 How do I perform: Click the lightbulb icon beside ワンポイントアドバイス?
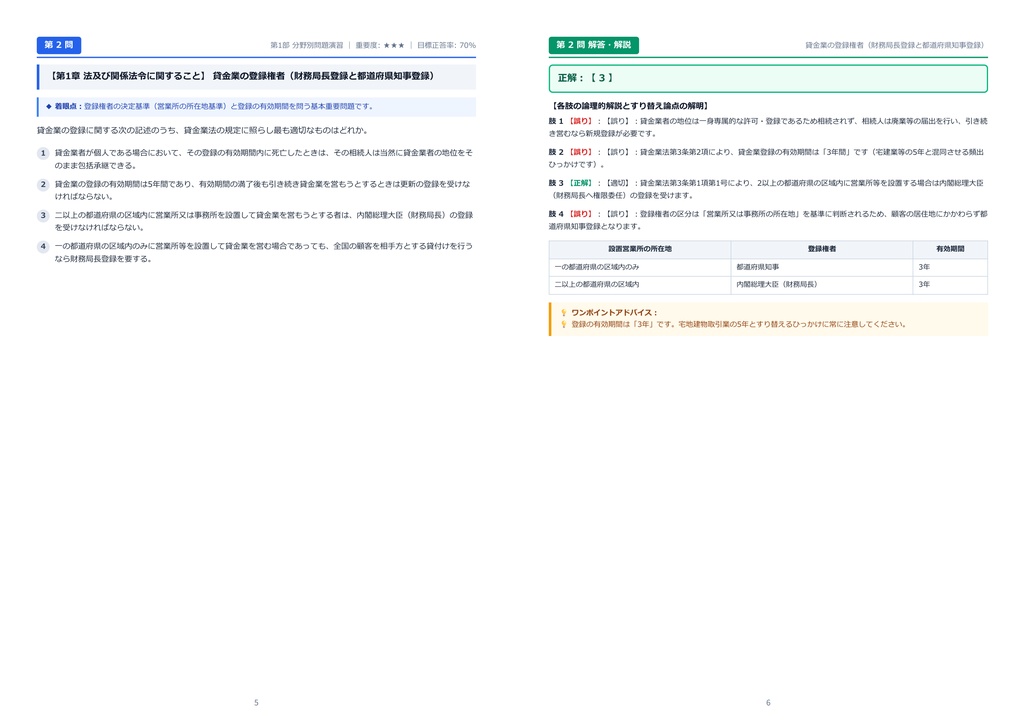click(x=564, y=313)
